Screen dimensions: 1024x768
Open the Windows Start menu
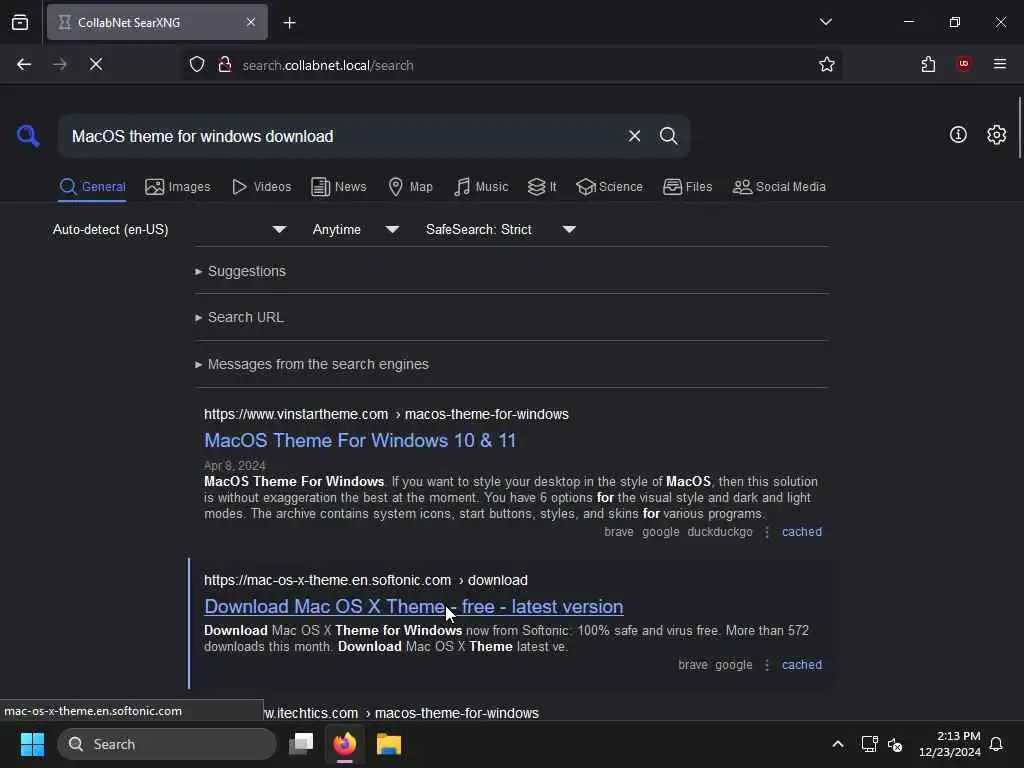coord(32,744)
